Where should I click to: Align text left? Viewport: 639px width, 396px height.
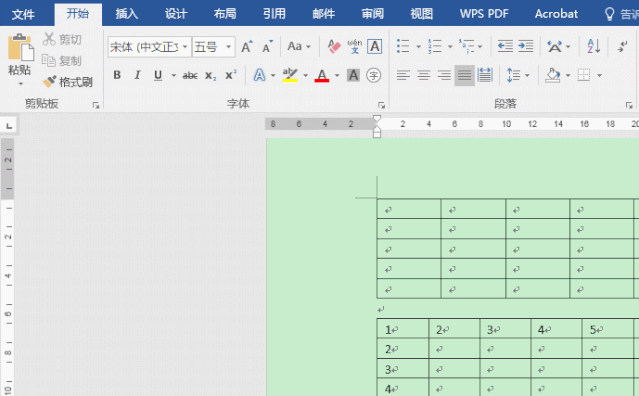point(403,75)
